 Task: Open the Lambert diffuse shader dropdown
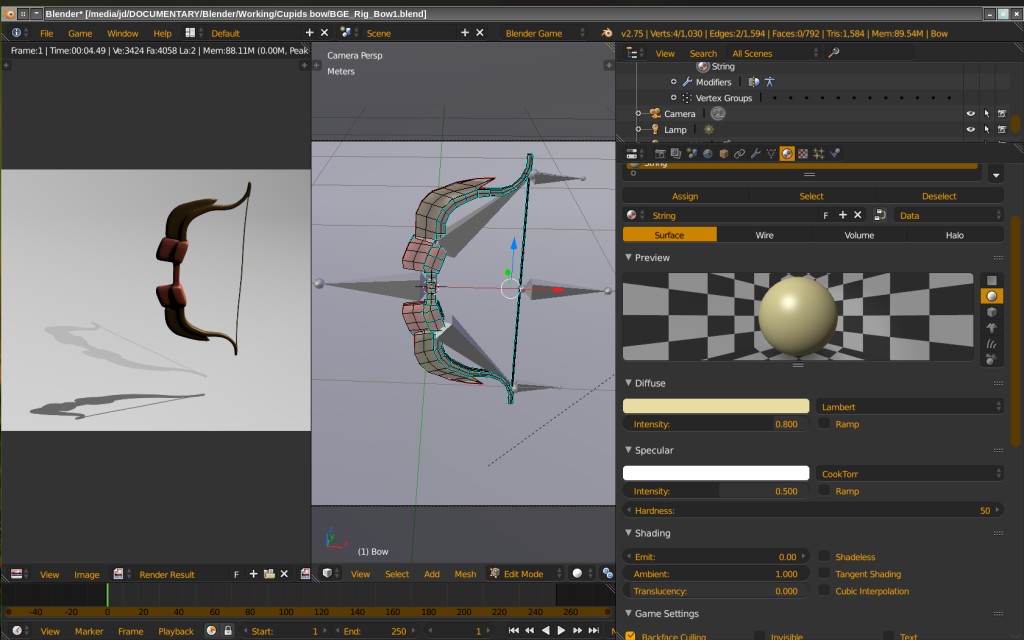909,406
